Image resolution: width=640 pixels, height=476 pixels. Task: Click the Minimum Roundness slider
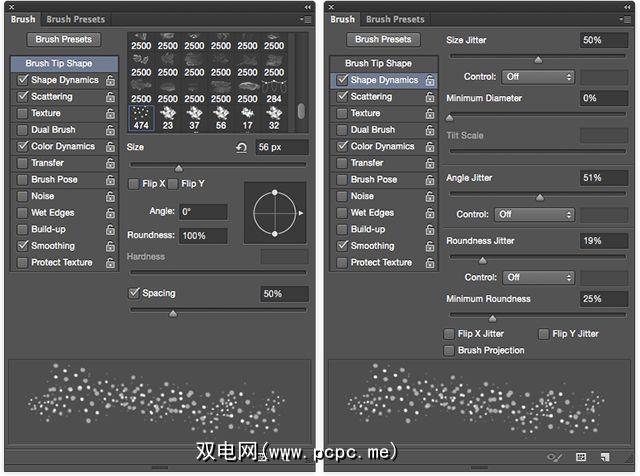538,315
